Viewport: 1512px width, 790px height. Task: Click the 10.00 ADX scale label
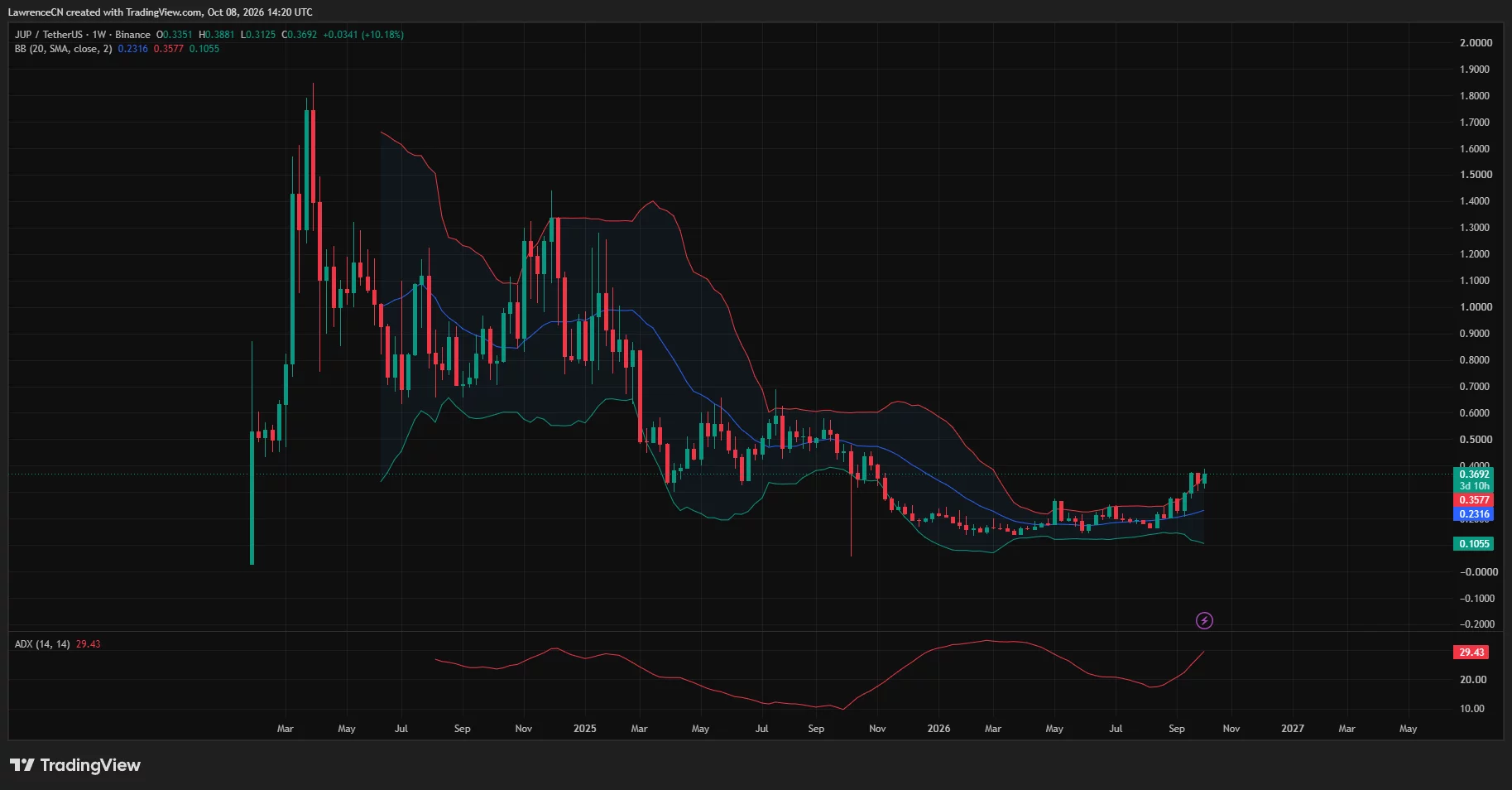(1473, 709)
